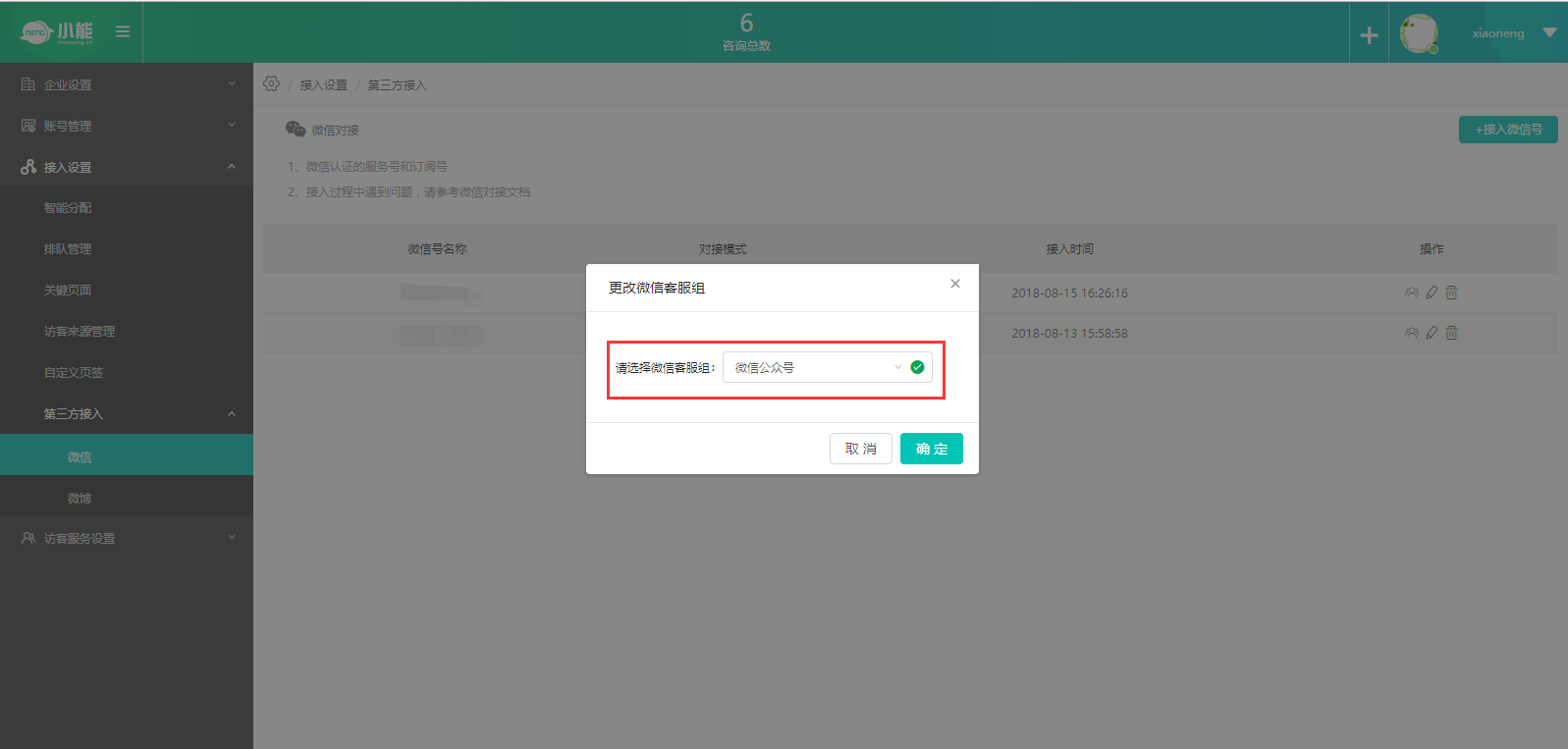Open the 微信公众号 customer group dropdown

[x=817, y=367]
